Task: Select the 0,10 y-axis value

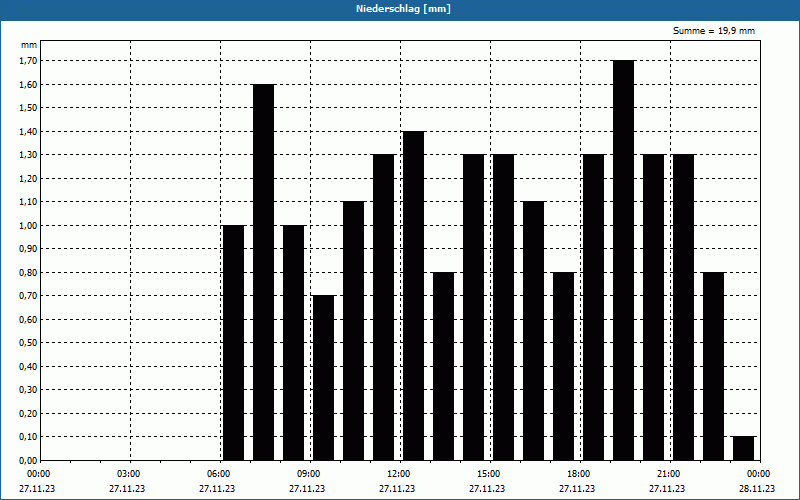Action: (x=28, y=437)
